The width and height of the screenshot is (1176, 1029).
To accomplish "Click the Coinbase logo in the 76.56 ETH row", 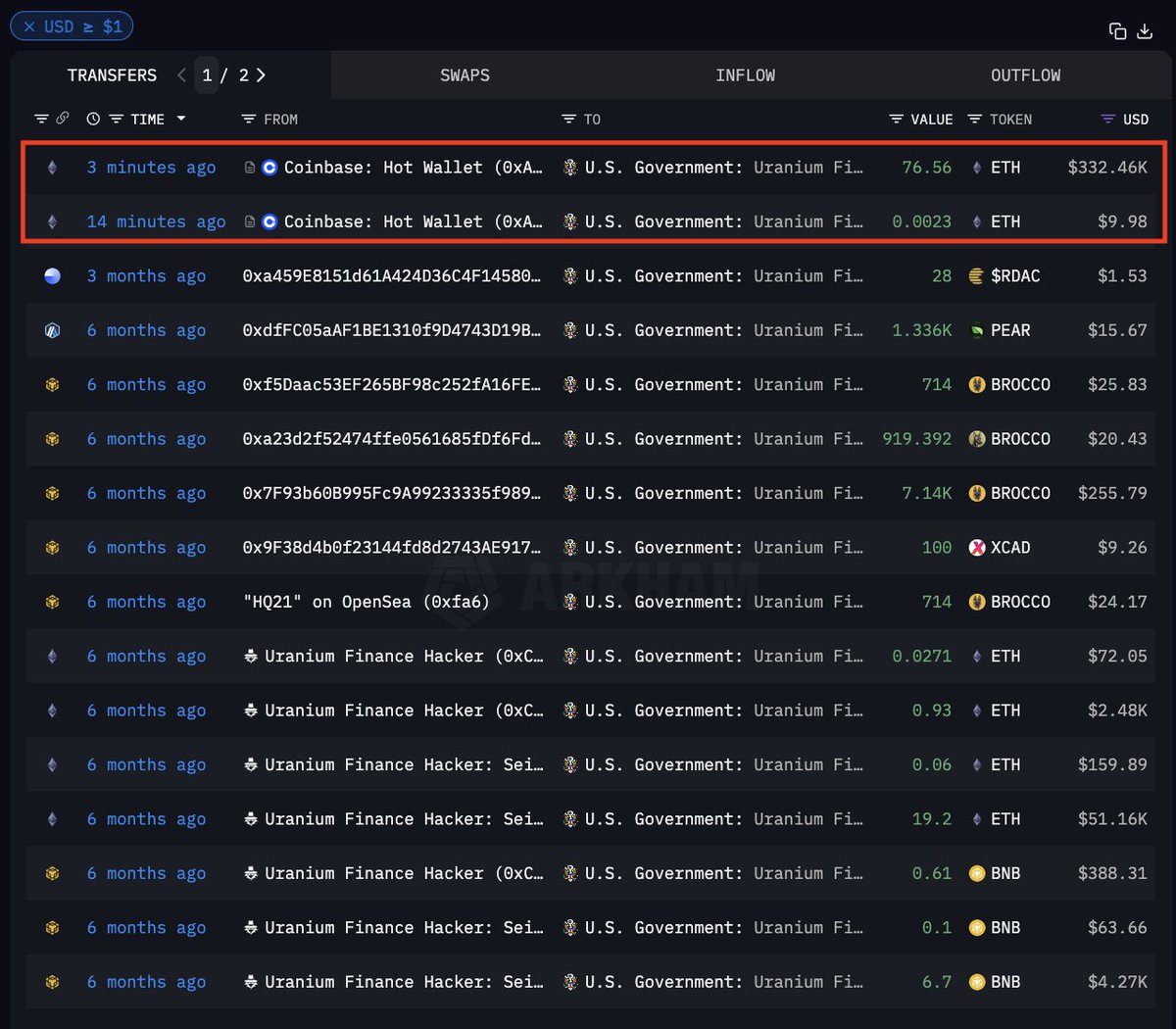I will tap(269, 168).
